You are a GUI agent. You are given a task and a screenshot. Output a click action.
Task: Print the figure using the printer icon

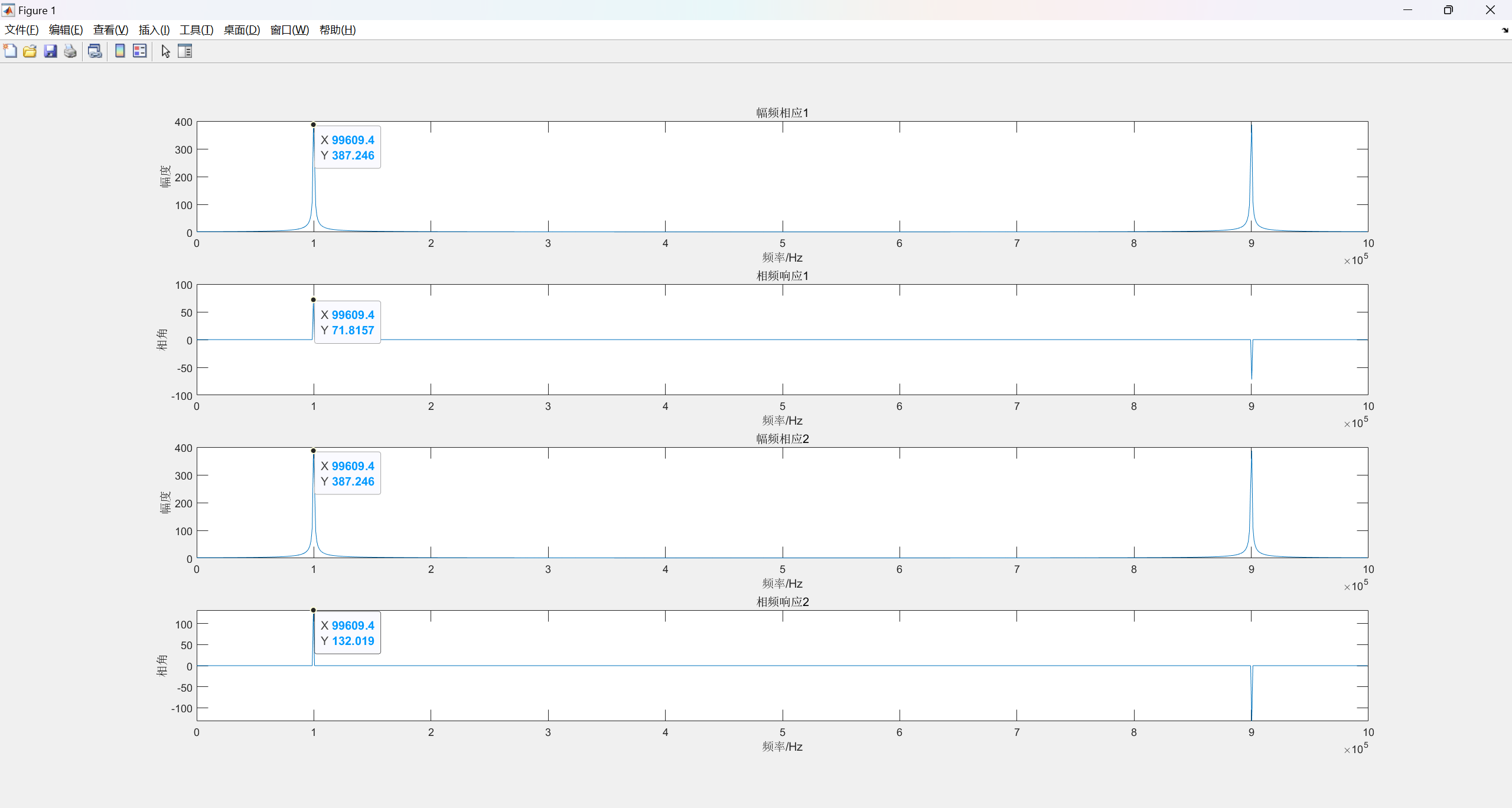click(70, 51)
